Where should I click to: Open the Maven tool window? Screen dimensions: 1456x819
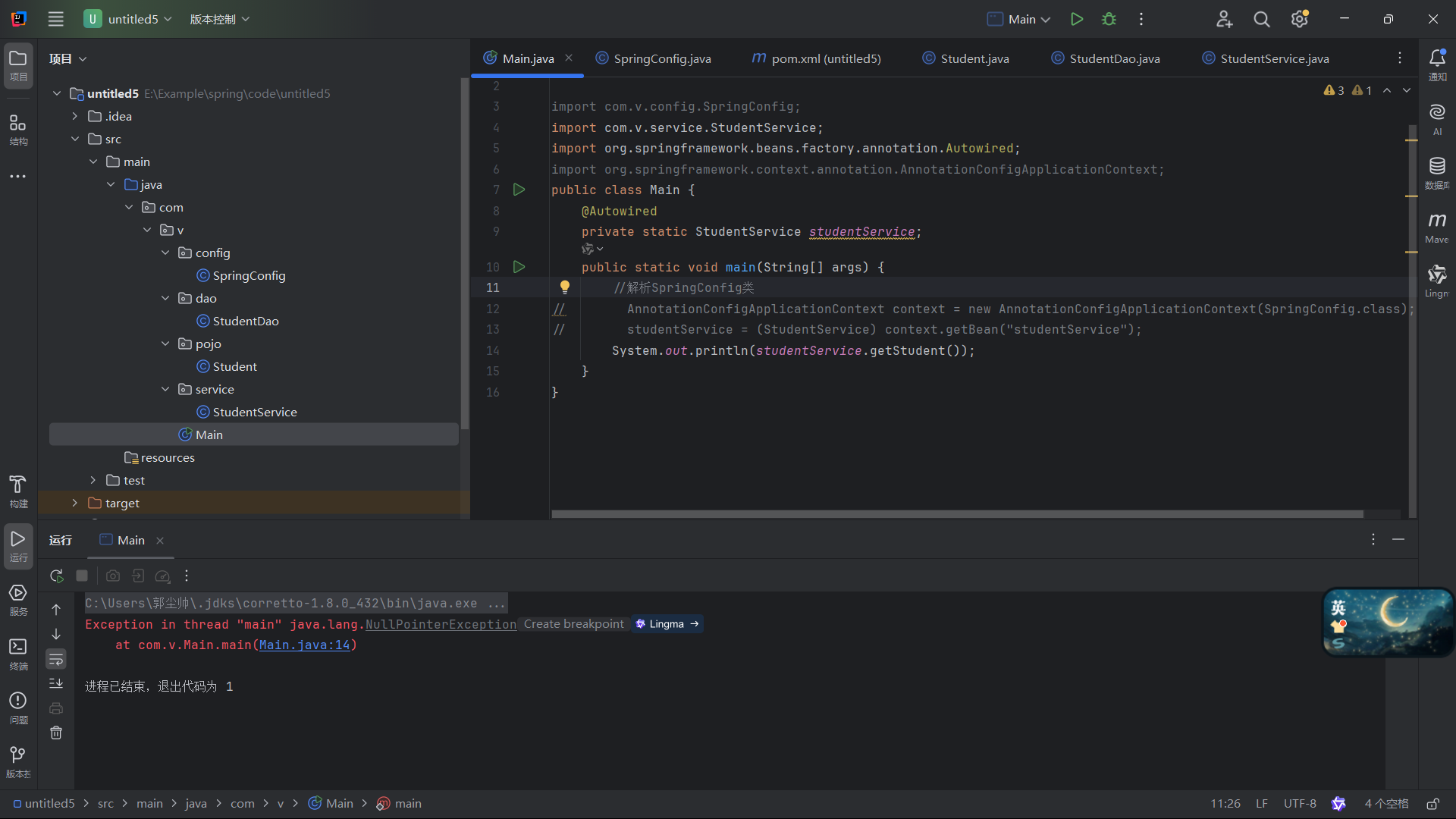pos(1436,226)
